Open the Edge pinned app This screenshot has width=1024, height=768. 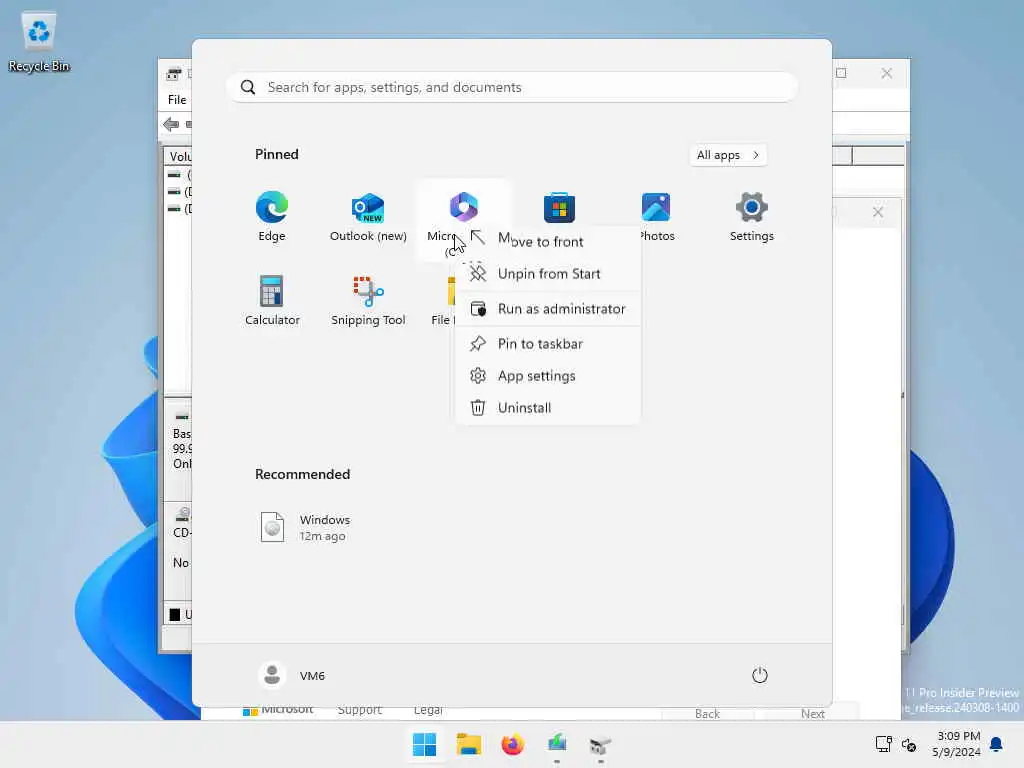coord(272,217)
